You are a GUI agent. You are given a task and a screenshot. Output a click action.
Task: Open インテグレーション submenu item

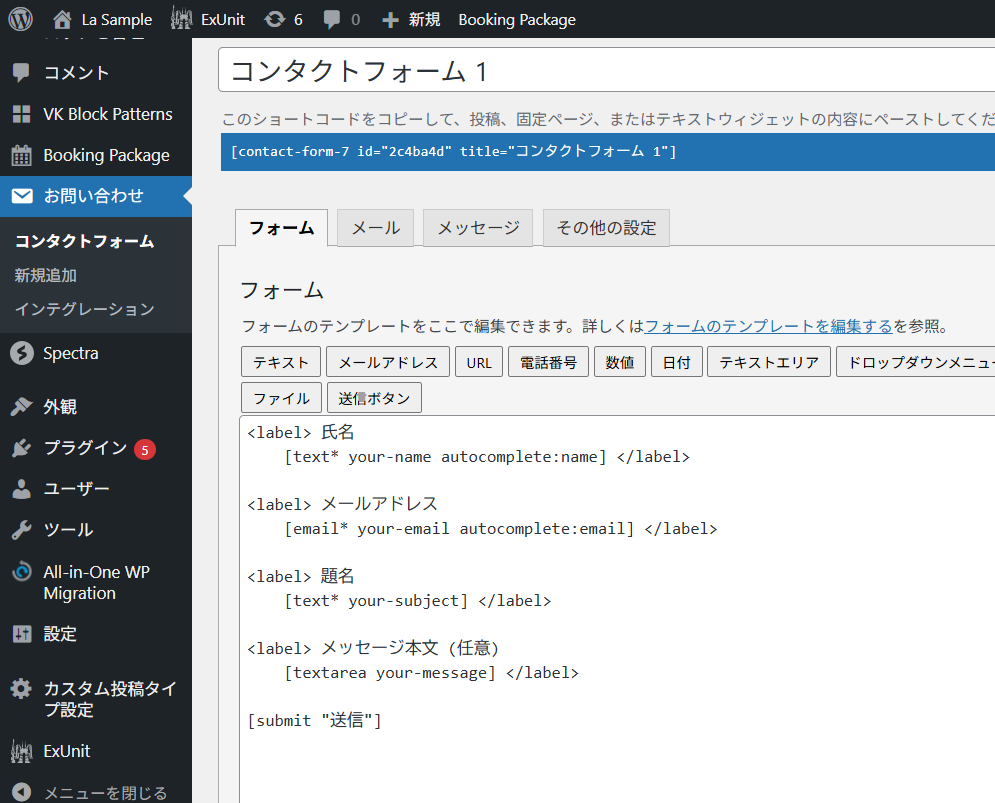(84, 309)
